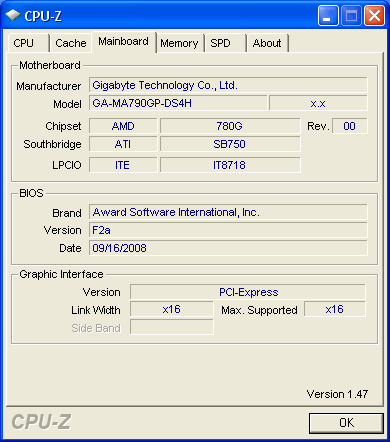Click the Manufacturer field showing Gigabyte Technology

228,85
